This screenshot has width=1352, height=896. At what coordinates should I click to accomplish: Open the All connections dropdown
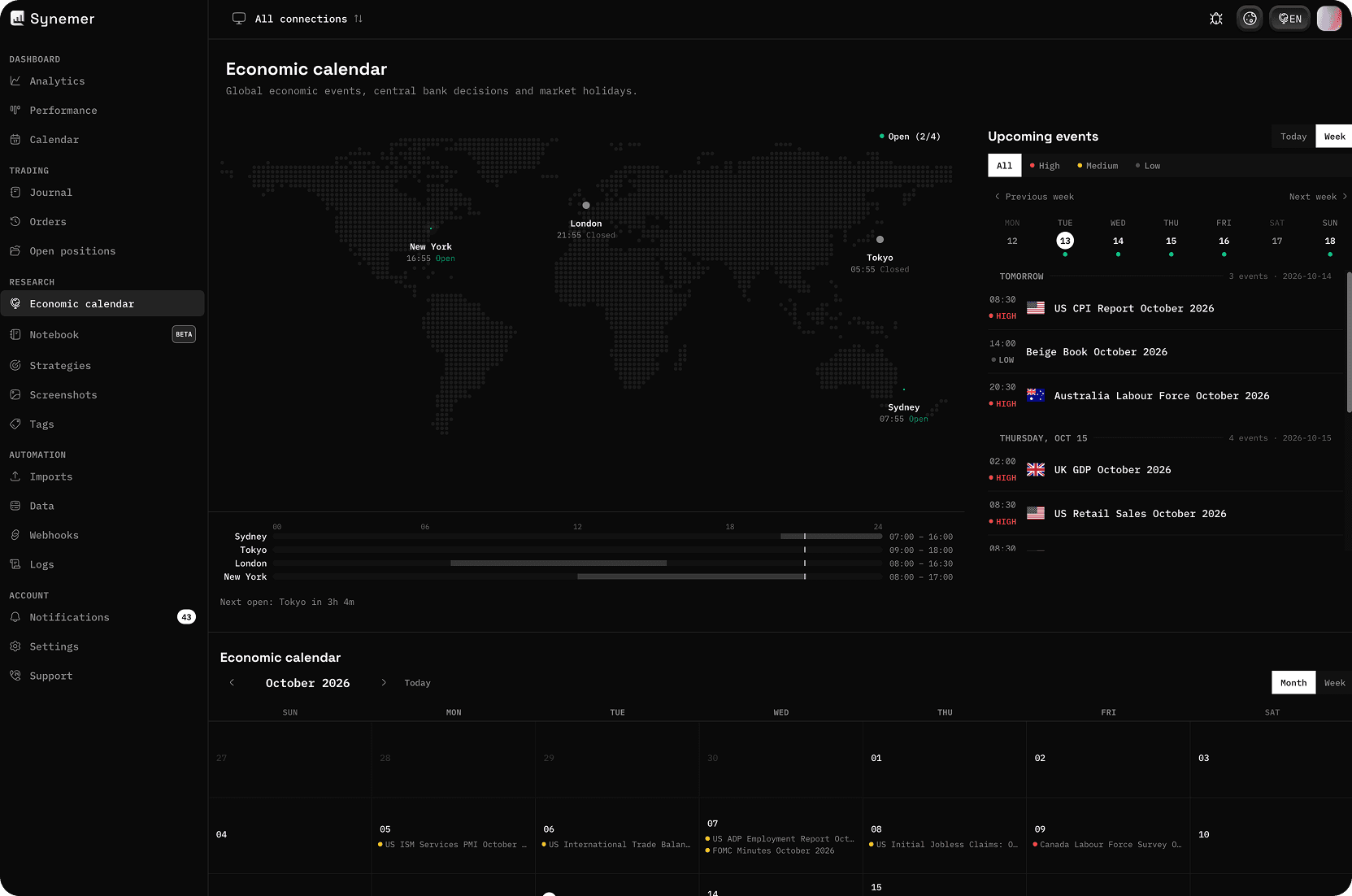tap(298, 19)
